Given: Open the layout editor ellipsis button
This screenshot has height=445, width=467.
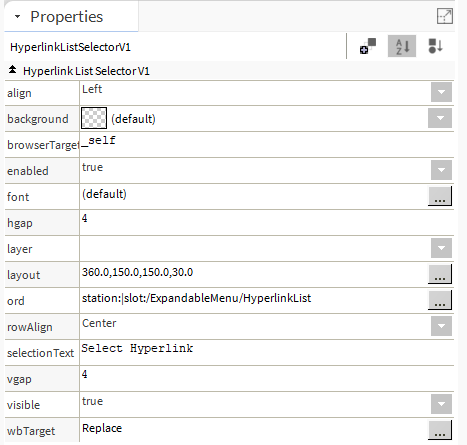Looking at the screenshot, I should (440, 274).
